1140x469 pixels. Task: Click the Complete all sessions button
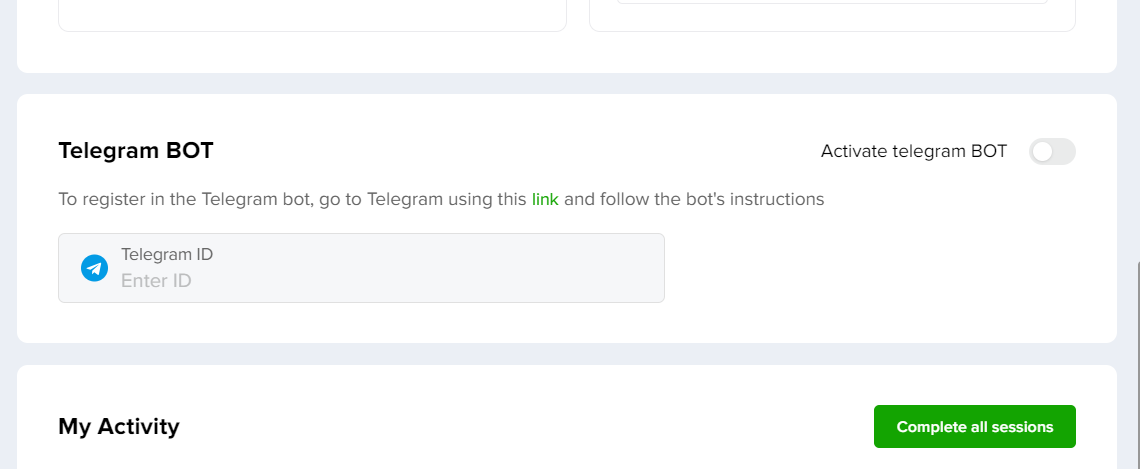974,427
